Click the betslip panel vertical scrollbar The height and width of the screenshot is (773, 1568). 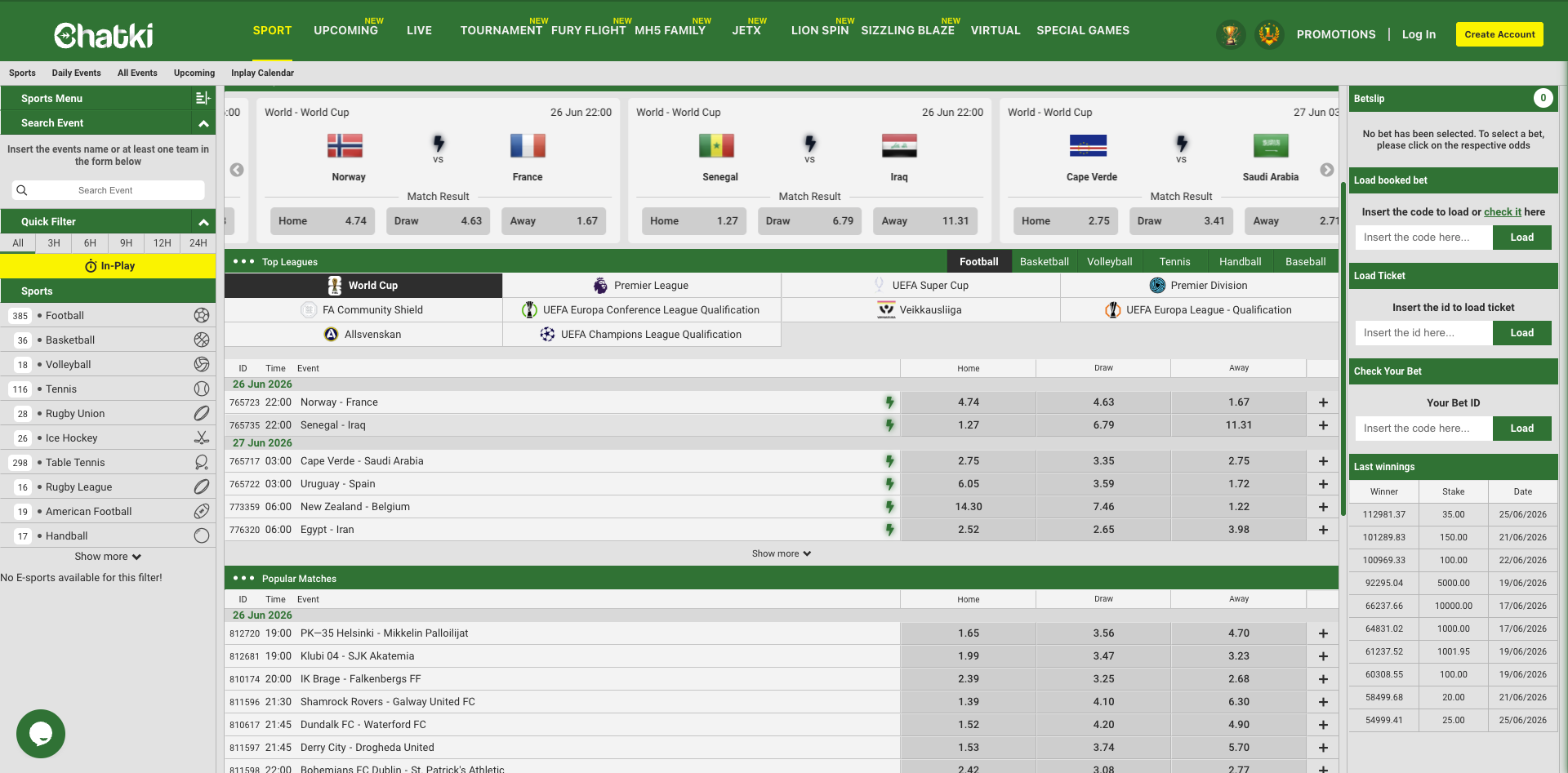(1343, 348)
